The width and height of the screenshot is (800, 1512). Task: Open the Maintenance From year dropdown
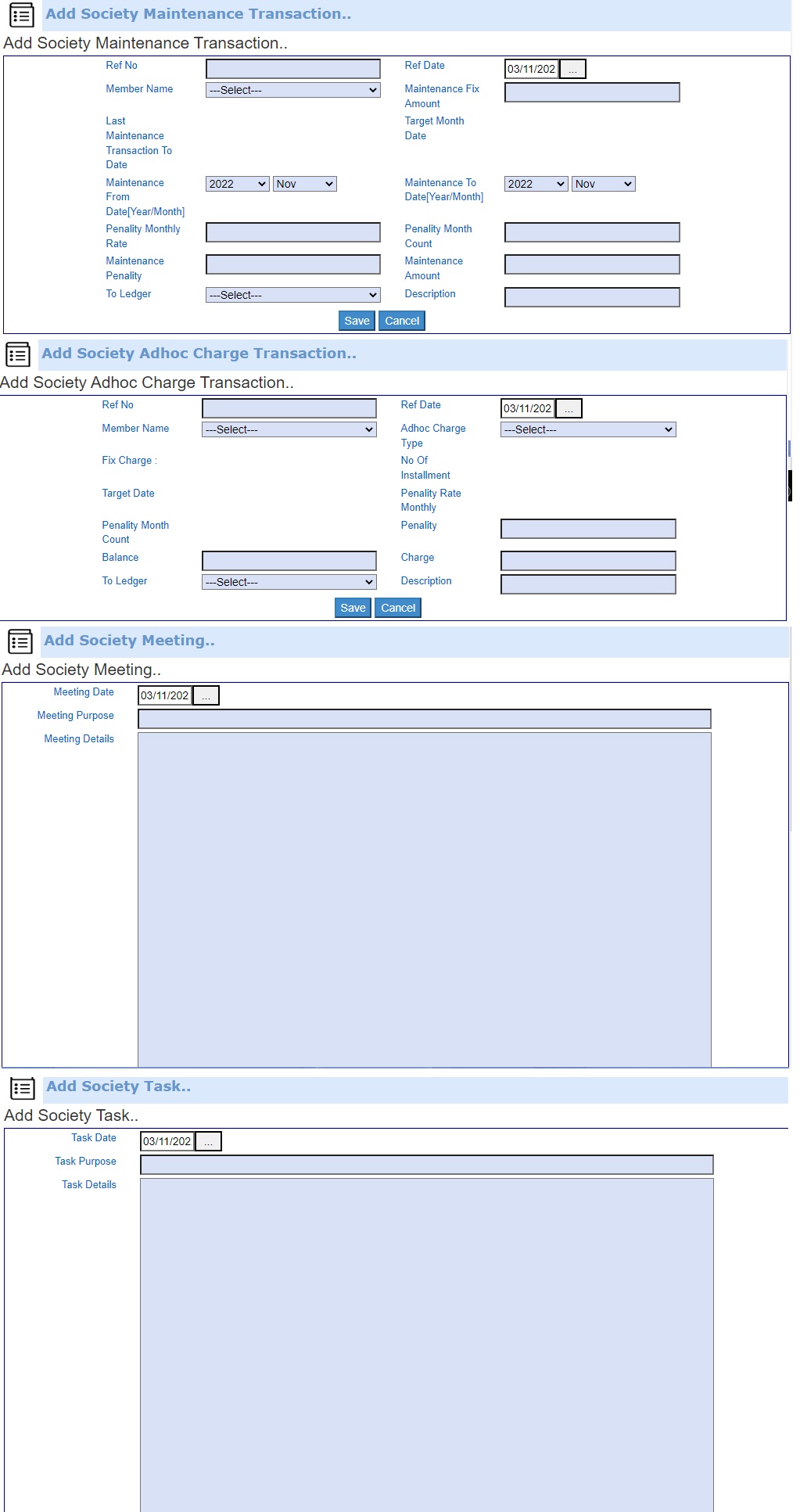237,185
